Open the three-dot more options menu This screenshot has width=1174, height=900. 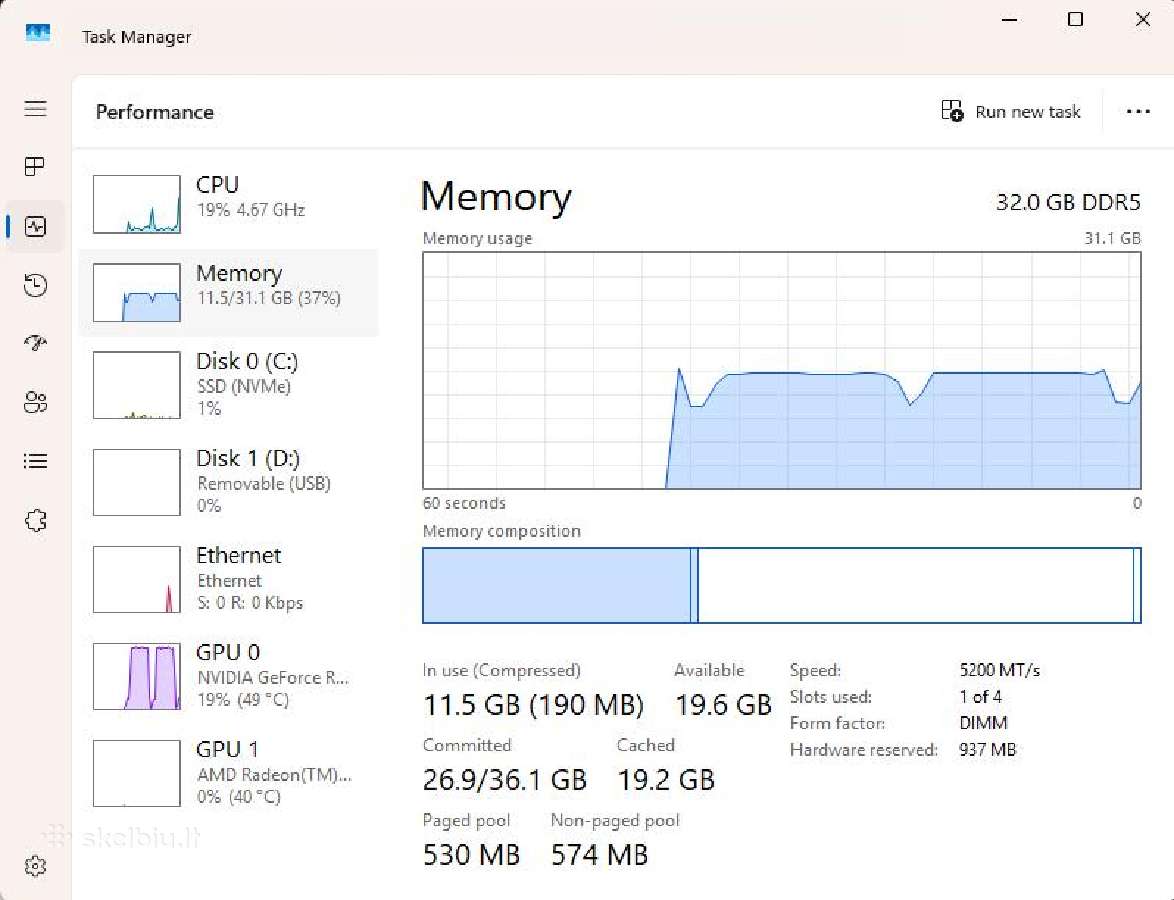(x=1138, y=112)
